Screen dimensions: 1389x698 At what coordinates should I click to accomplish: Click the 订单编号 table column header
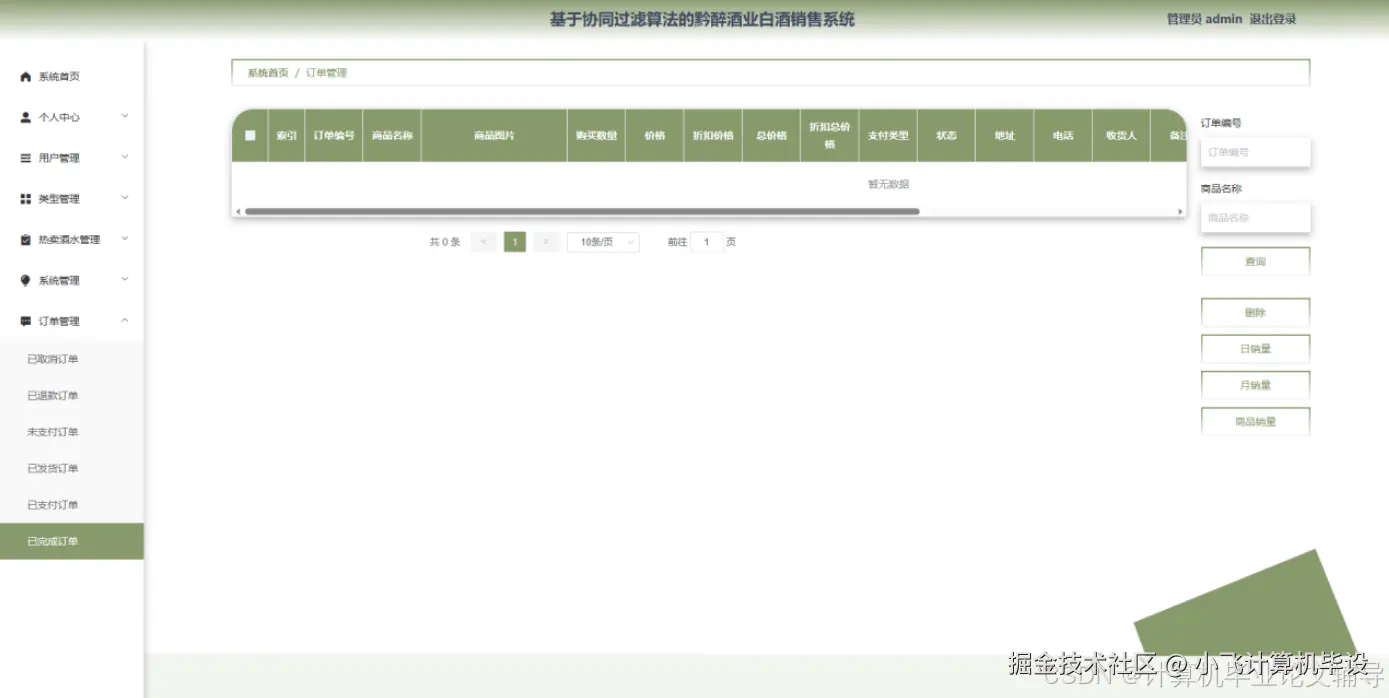click(x=334, y=135)
